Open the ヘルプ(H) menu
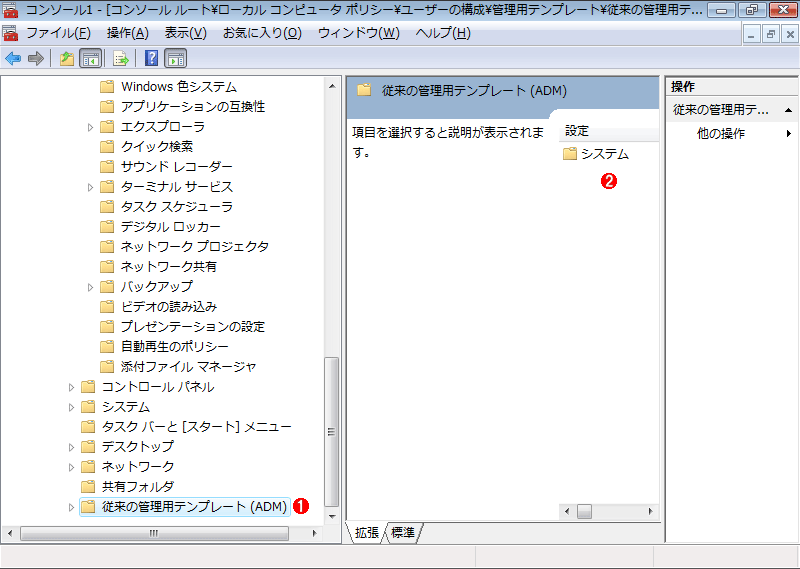 443,34
